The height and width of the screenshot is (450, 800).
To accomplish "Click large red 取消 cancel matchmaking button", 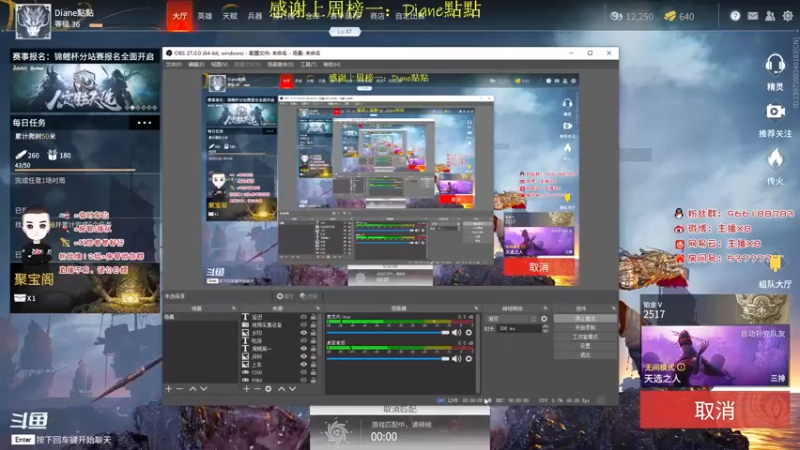I will 714,410.
